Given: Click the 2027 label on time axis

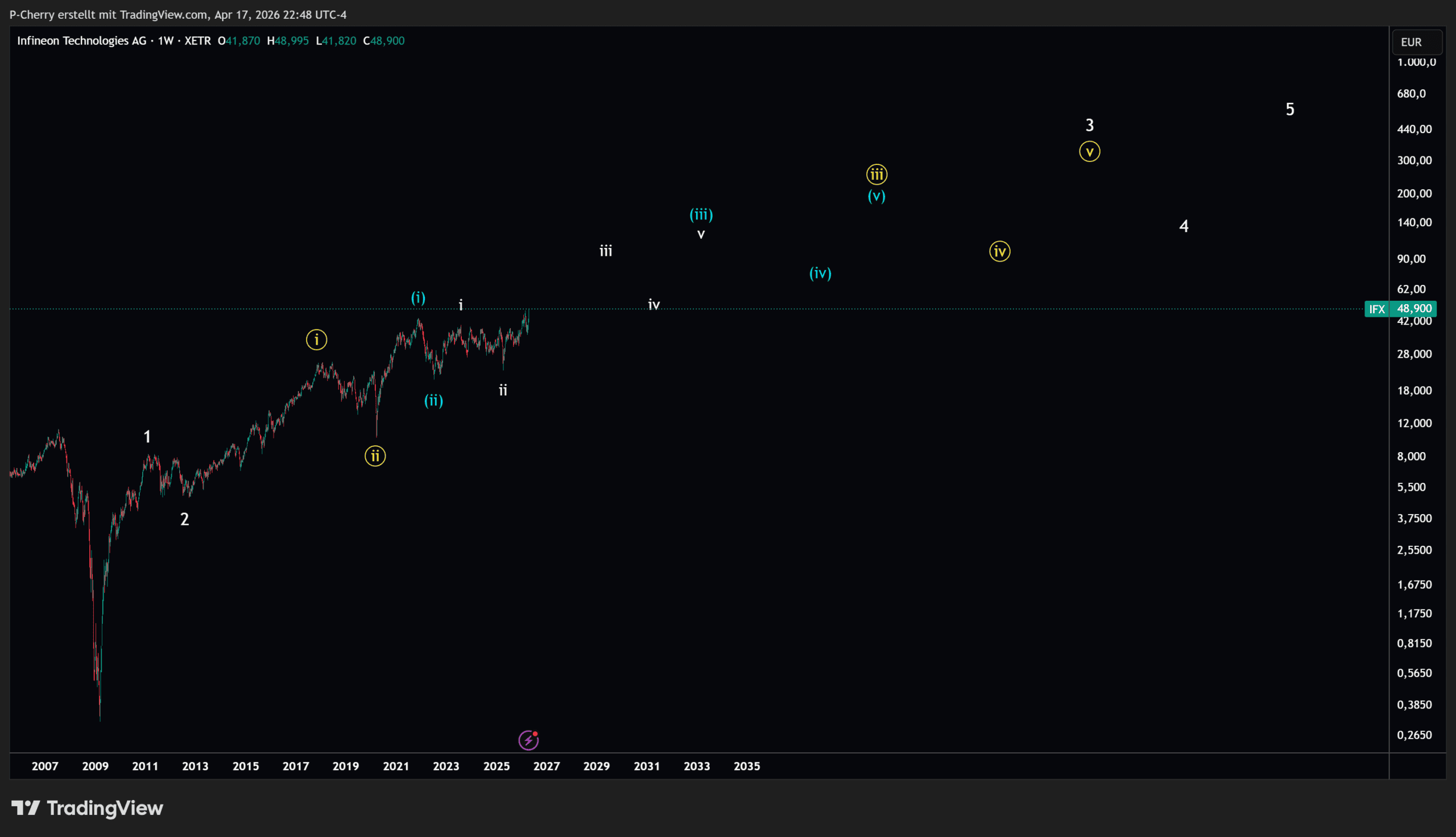Looking at the screenshot, I should click(546, 766).
